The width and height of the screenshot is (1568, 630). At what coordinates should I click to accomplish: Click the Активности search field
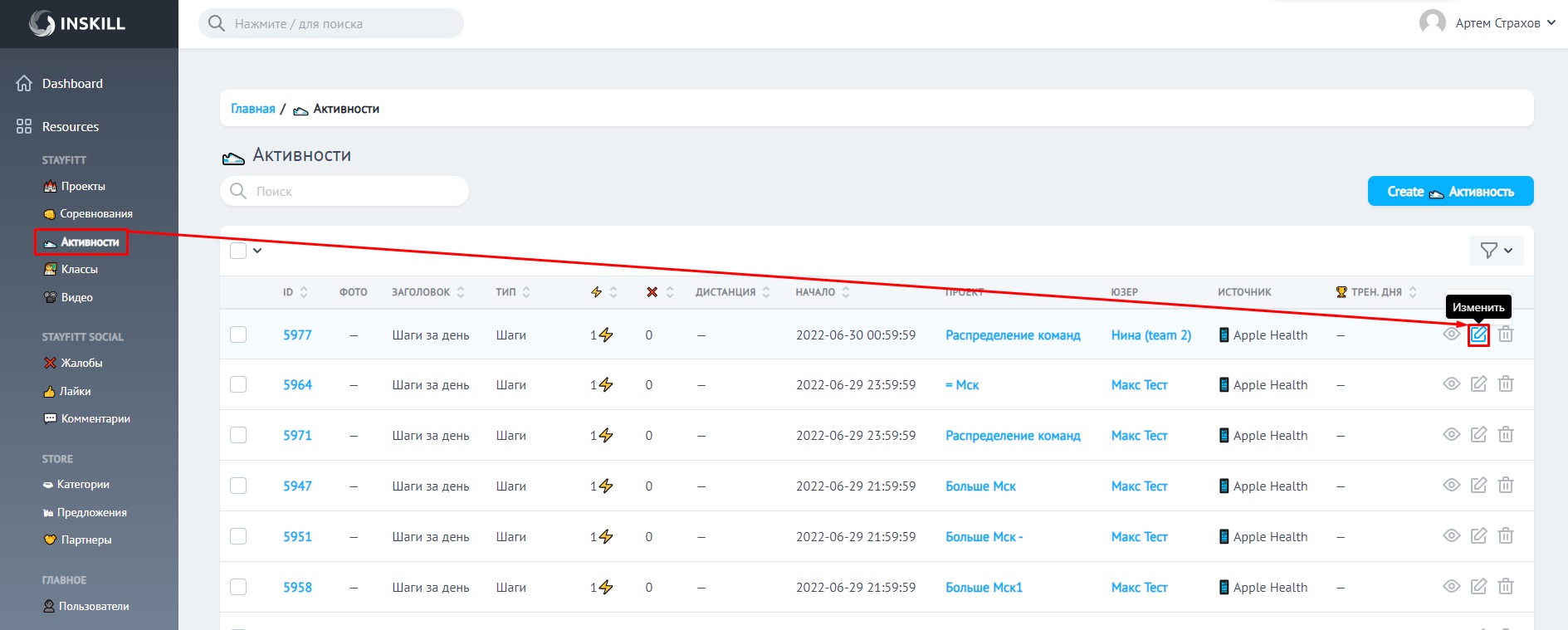[344, 192]
